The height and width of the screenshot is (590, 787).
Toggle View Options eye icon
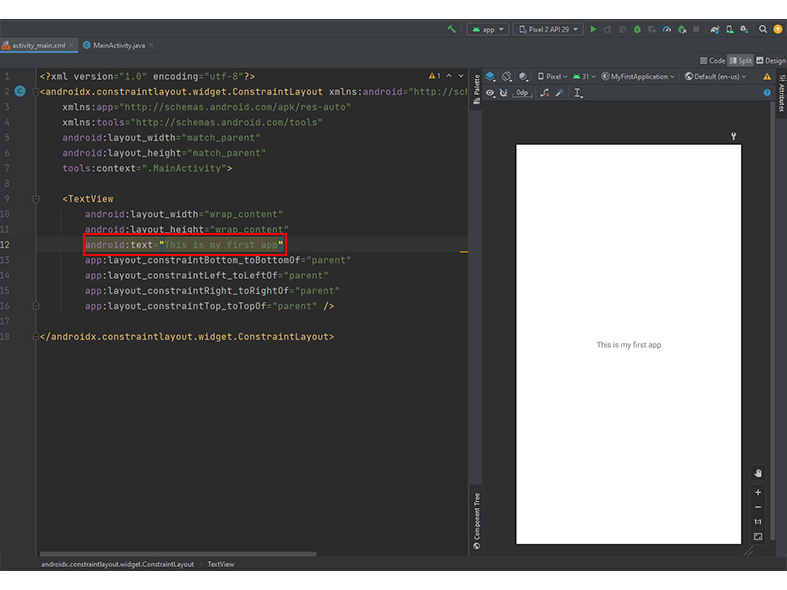[490, 93]
